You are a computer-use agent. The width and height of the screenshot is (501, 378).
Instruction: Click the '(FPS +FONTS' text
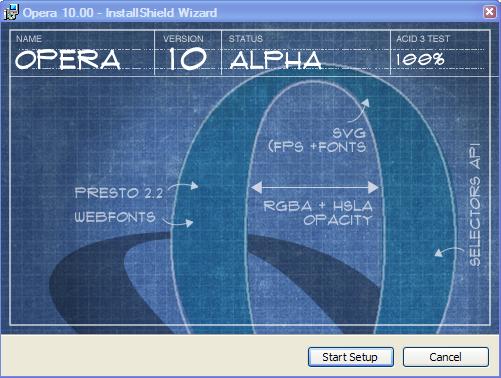point(317,147)
